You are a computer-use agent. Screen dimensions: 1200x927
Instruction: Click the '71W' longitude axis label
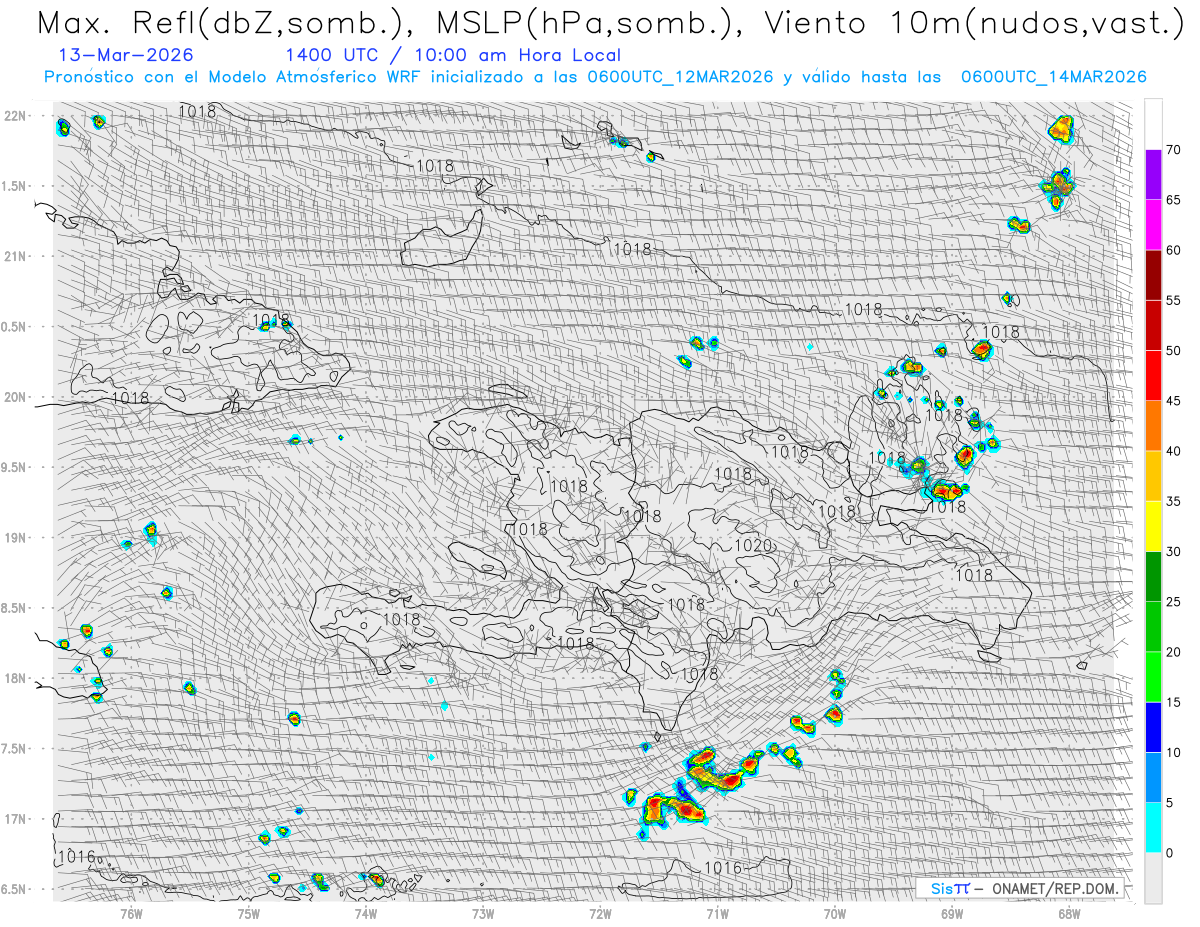pos(717,913)
